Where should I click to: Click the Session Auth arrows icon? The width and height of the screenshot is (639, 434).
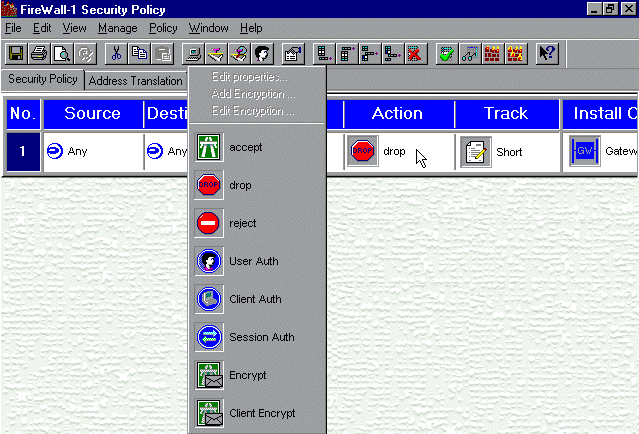pyautogui.click(x=209, y=337)
